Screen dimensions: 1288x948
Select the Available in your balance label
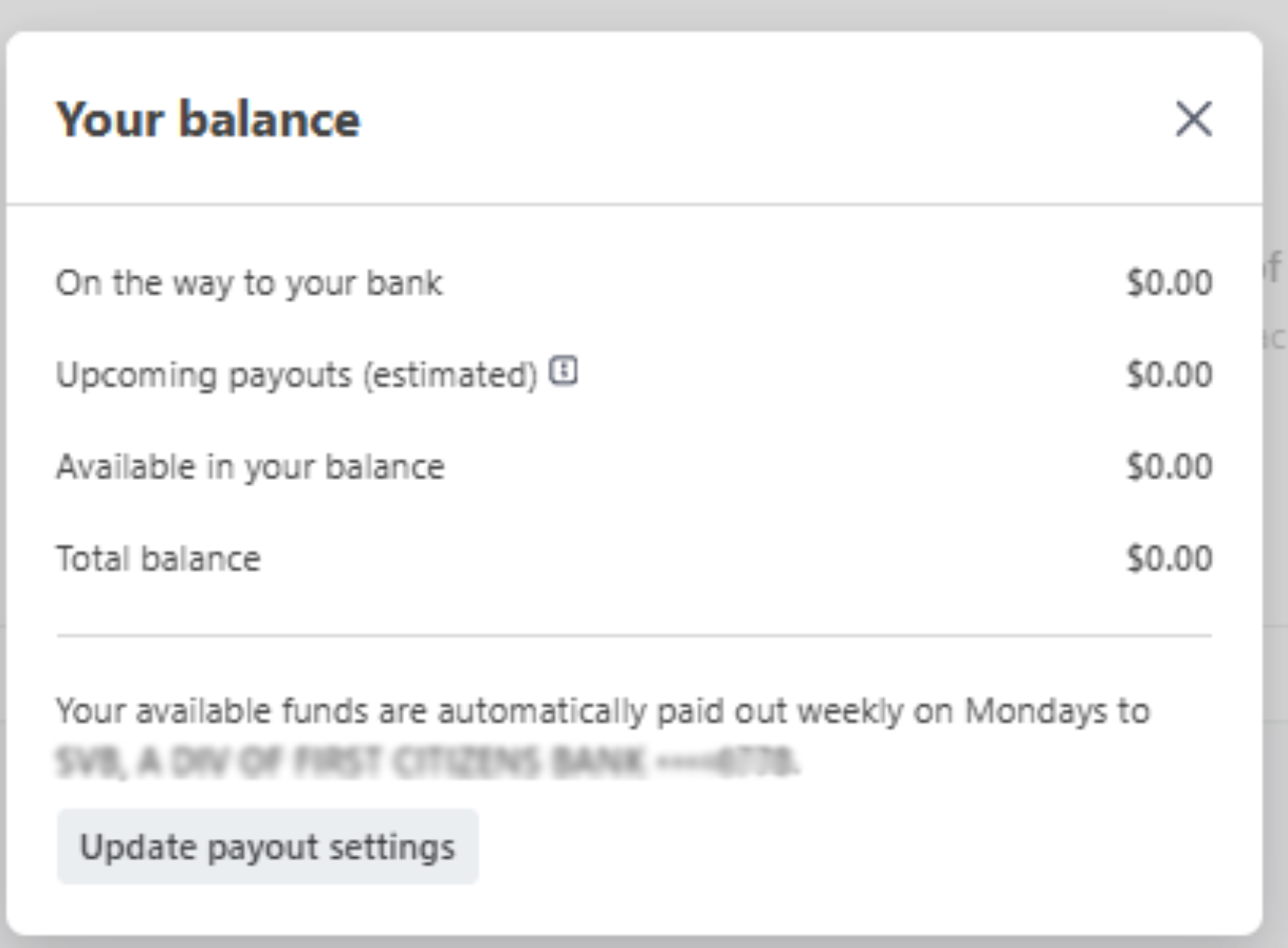click(249, 466)
